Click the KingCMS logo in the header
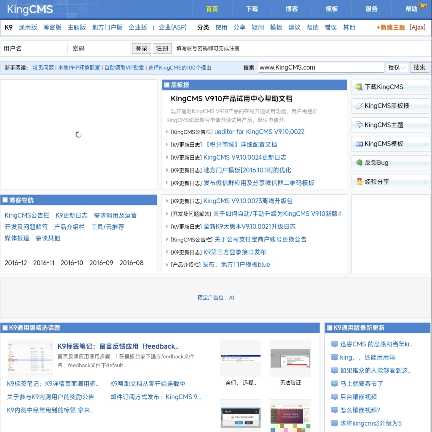This screenshot has height=432, width=432. (30, 9)
